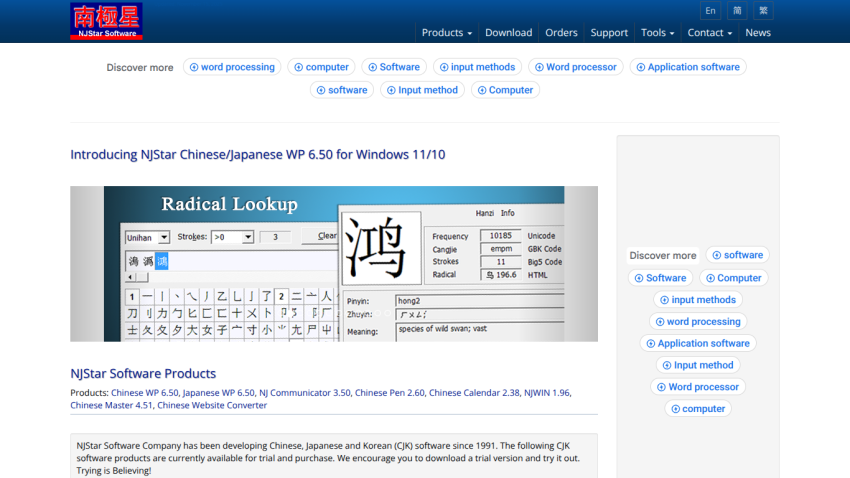Click sidebar lowercase 'software' tag
Viewport: 850px width, 478px height.
[737, 255]
